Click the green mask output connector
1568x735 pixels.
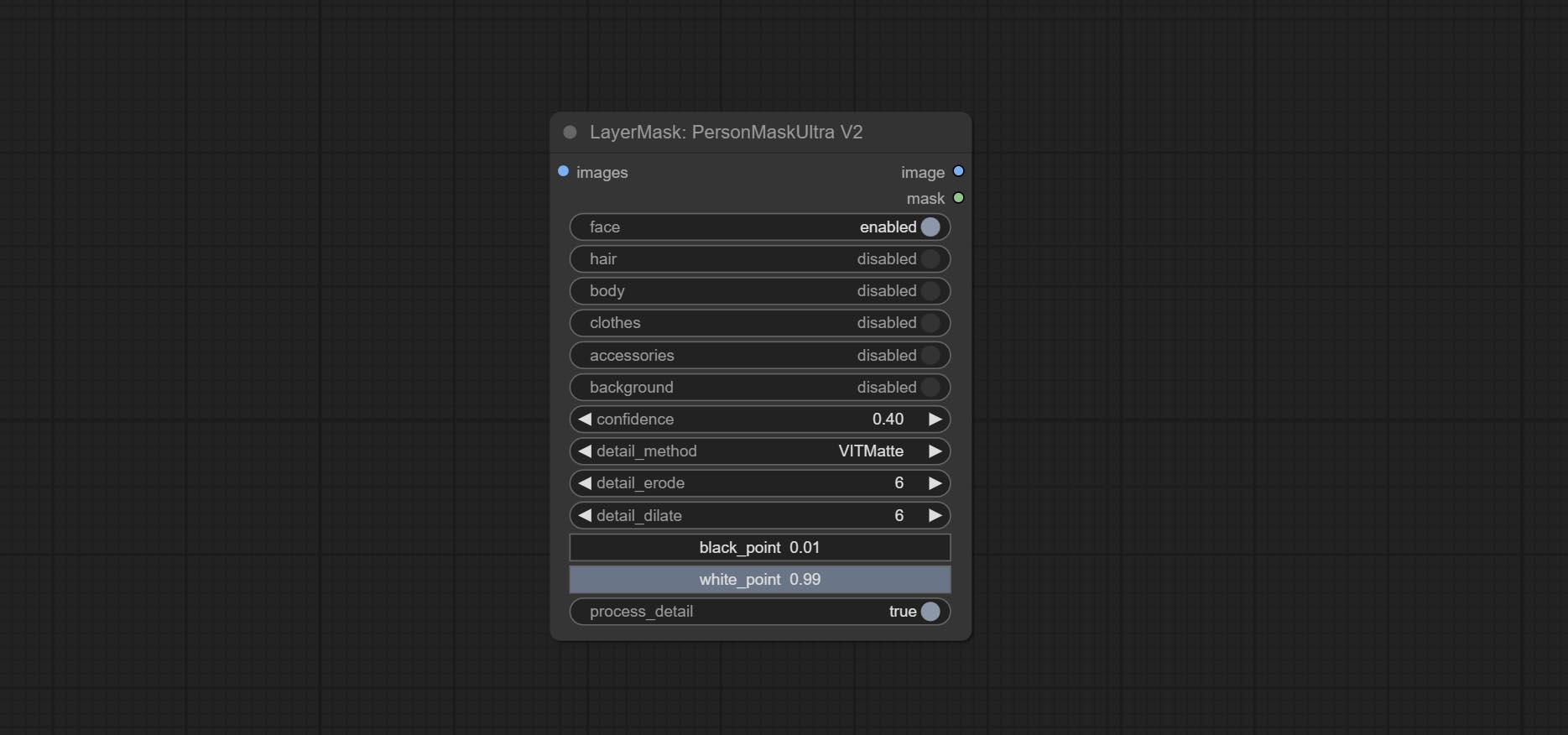coord(958,198)
